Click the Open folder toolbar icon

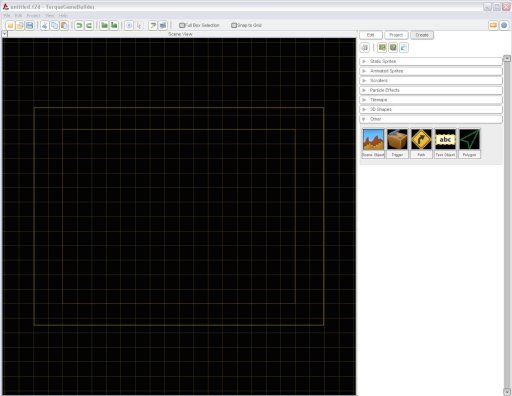pyautogui.click(x=20, y=25)
